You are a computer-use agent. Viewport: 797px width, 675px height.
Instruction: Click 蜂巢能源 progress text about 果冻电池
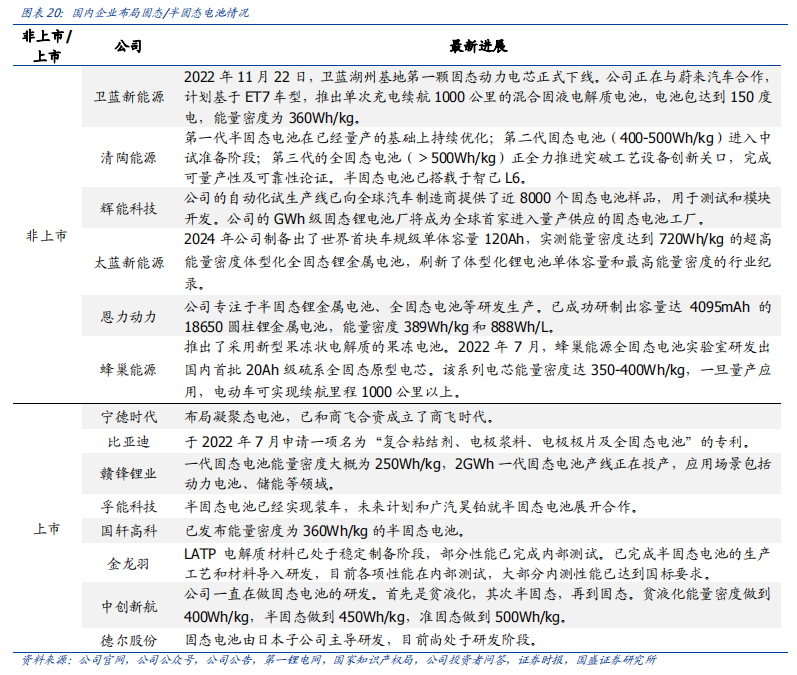pyautogui.click(x=478, y=370)
